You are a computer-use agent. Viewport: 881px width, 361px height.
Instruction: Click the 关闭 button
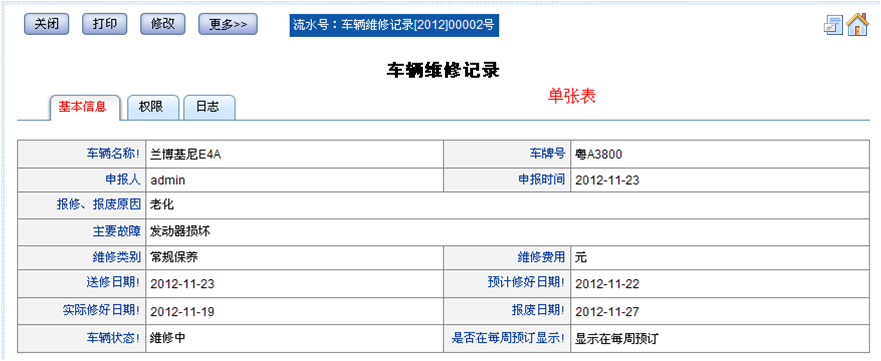pos(46,24)
